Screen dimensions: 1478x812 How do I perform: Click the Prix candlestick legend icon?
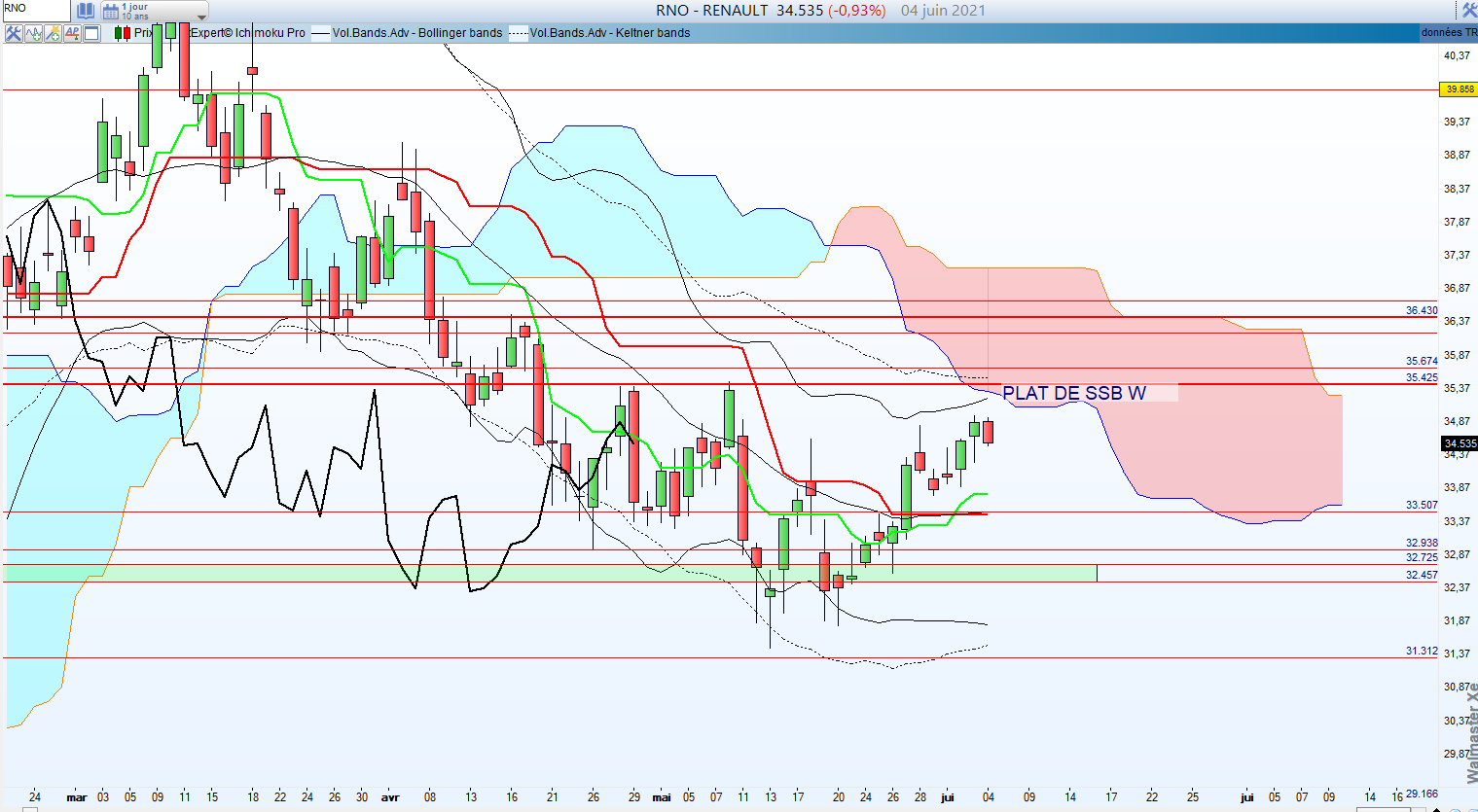(123, 33)
